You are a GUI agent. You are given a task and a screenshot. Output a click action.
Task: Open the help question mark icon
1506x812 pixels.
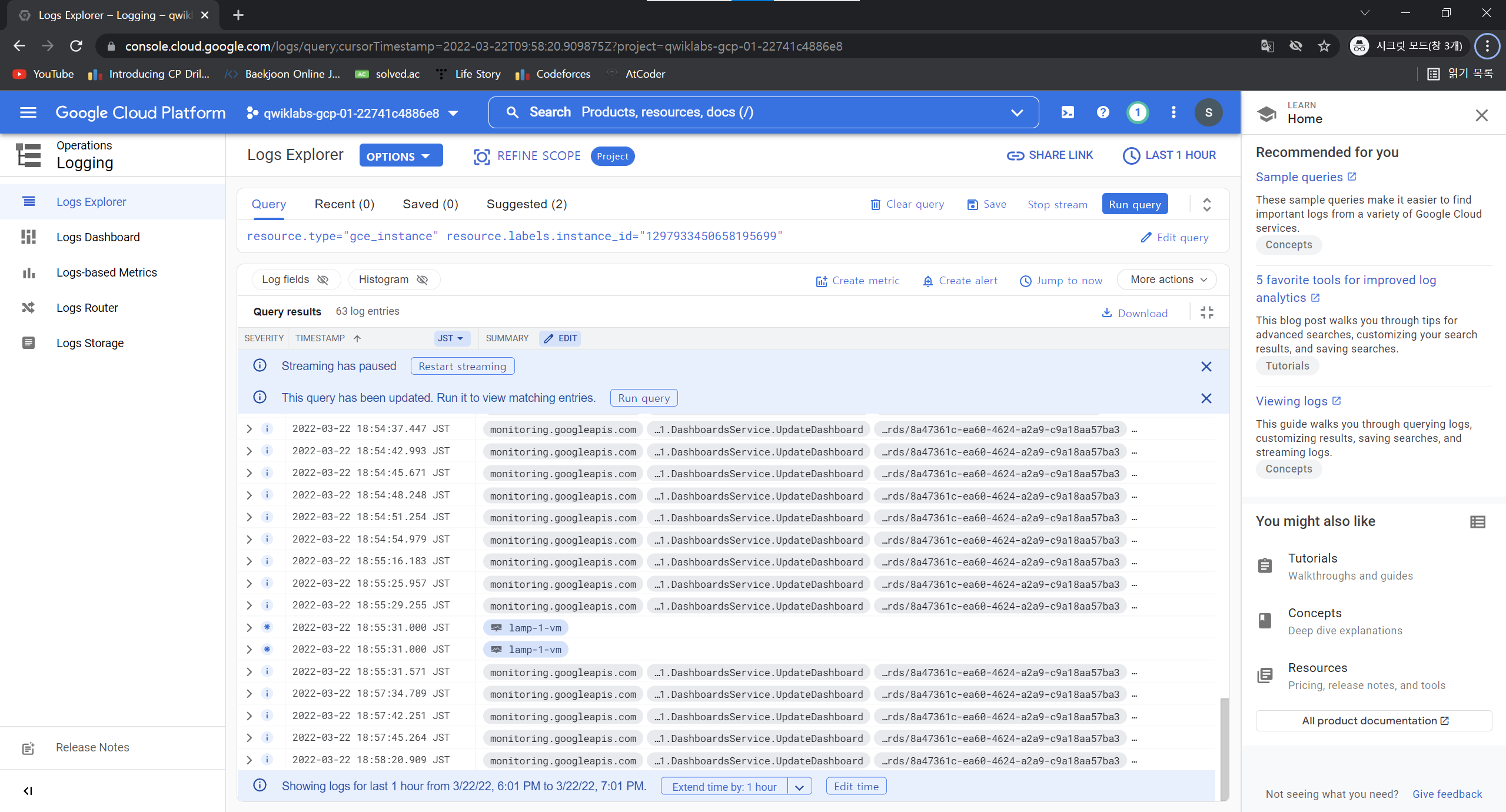[x=1103, y=112]
